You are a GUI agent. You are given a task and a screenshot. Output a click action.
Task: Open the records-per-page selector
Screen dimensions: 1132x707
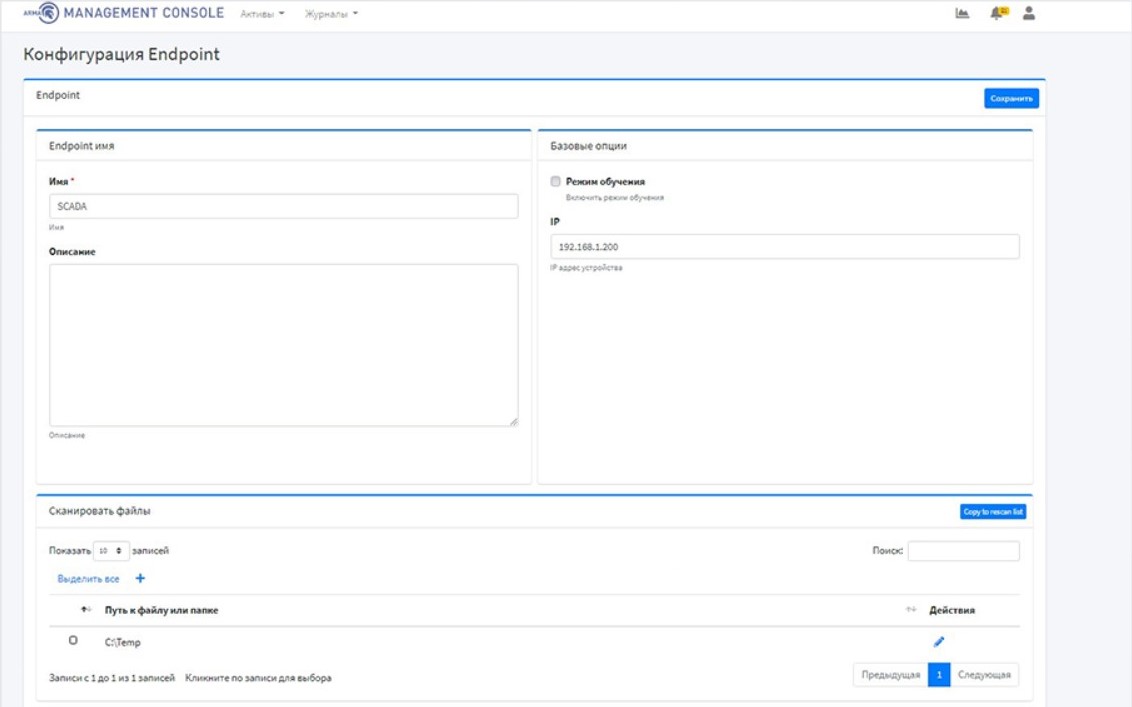[111, 551]
